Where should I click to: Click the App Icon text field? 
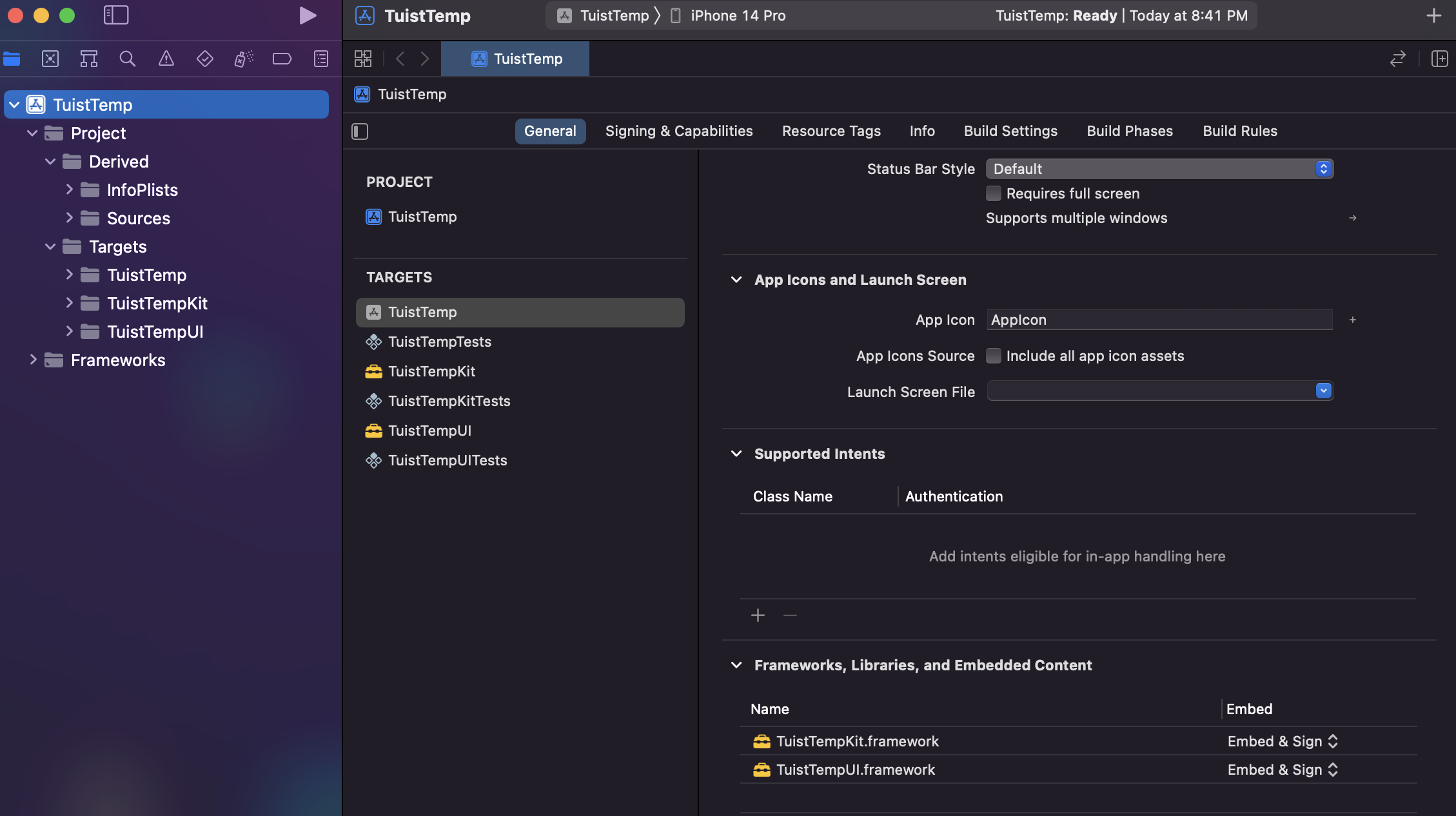coord(1159,320)
